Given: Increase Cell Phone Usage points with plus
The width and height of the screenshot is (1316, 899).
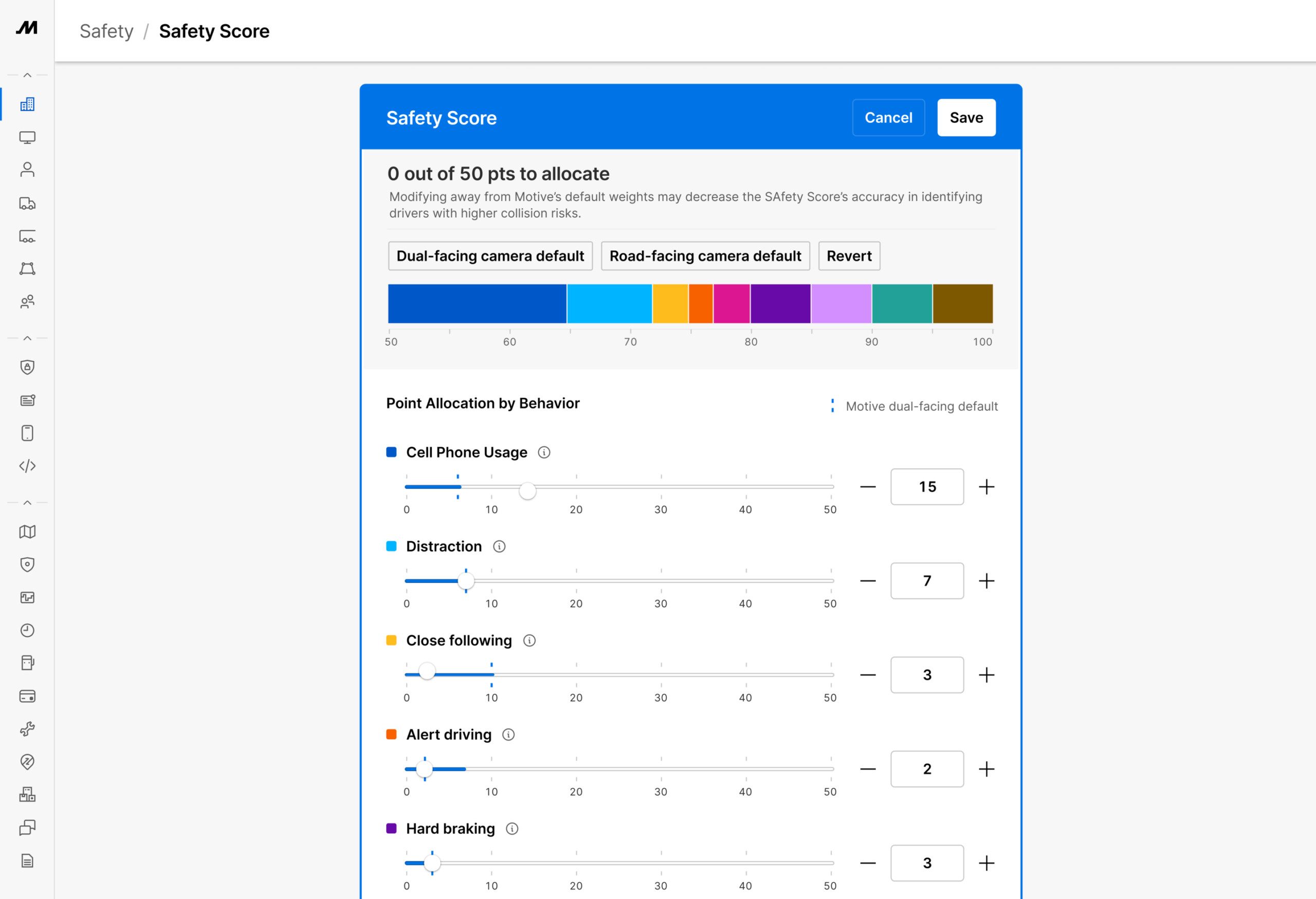Looking at the screenshot, I should [986, 487].
